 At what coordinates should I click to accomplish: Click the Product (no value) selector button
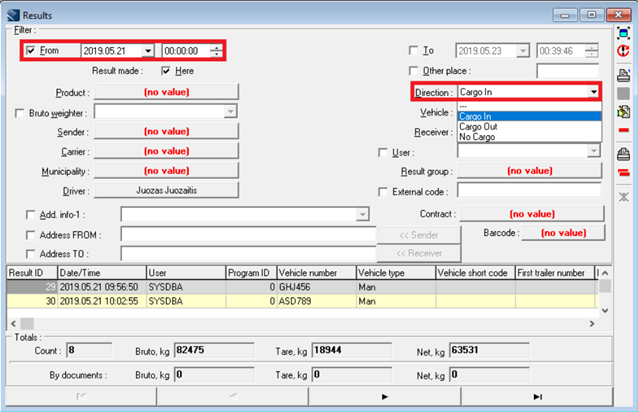coord(166,92)
